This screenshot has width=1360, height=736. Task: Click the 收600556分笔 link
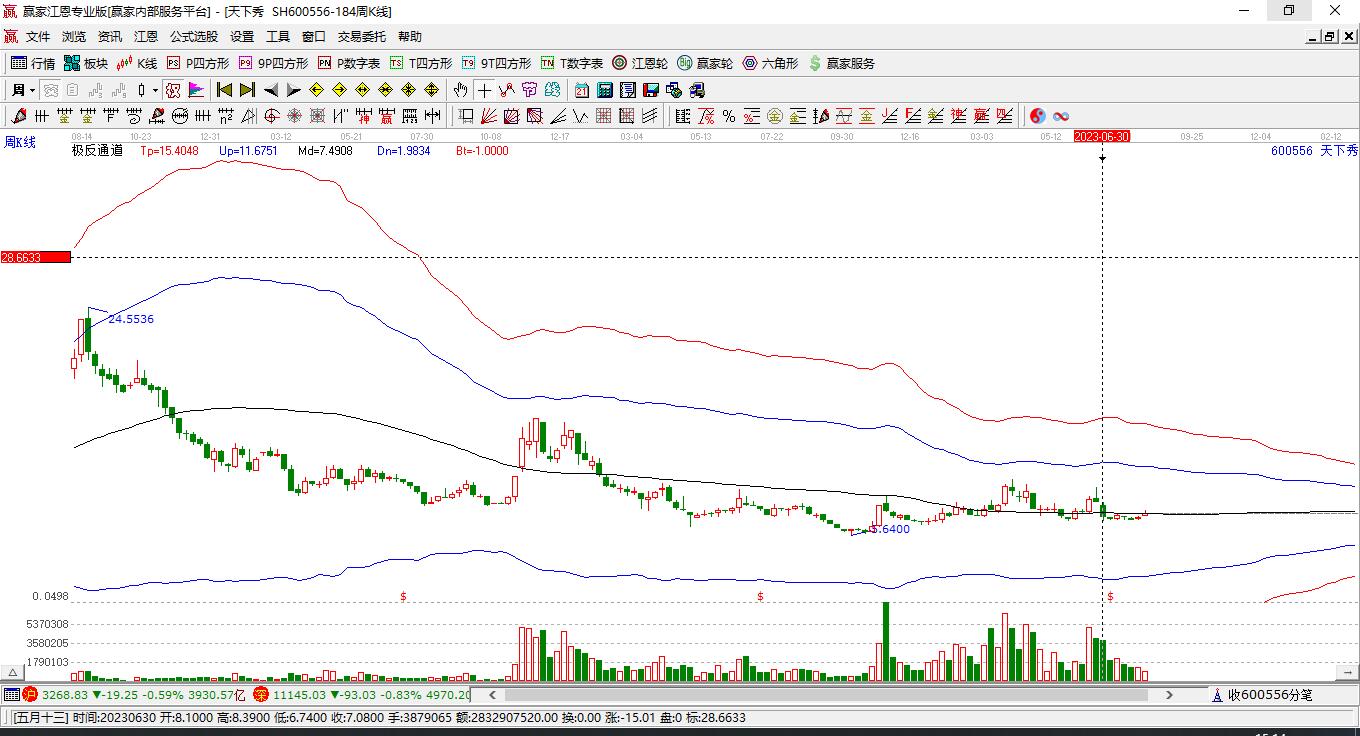click(1270, 695)
